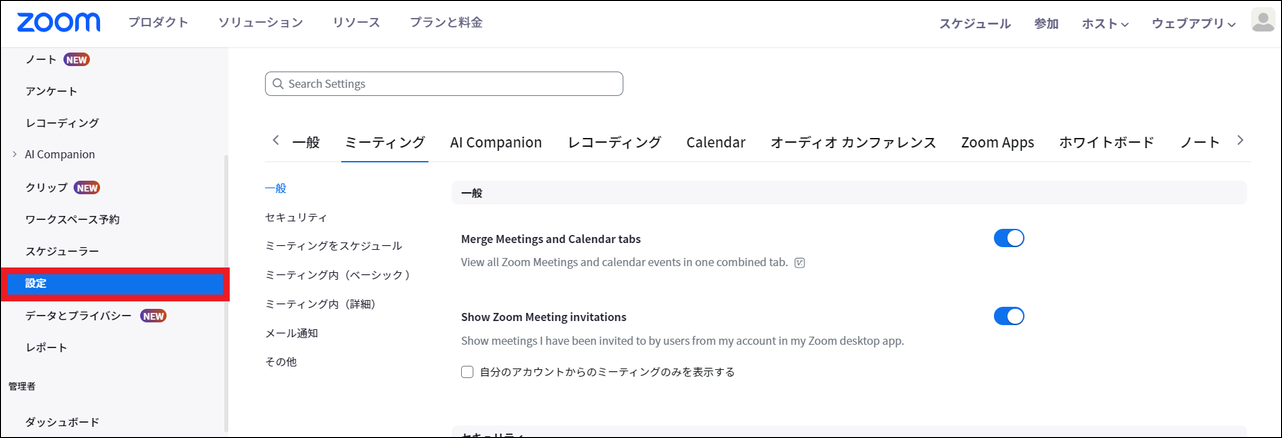Click the search magnifier icon
1282x438 pixels.
(x=278, y=84)
